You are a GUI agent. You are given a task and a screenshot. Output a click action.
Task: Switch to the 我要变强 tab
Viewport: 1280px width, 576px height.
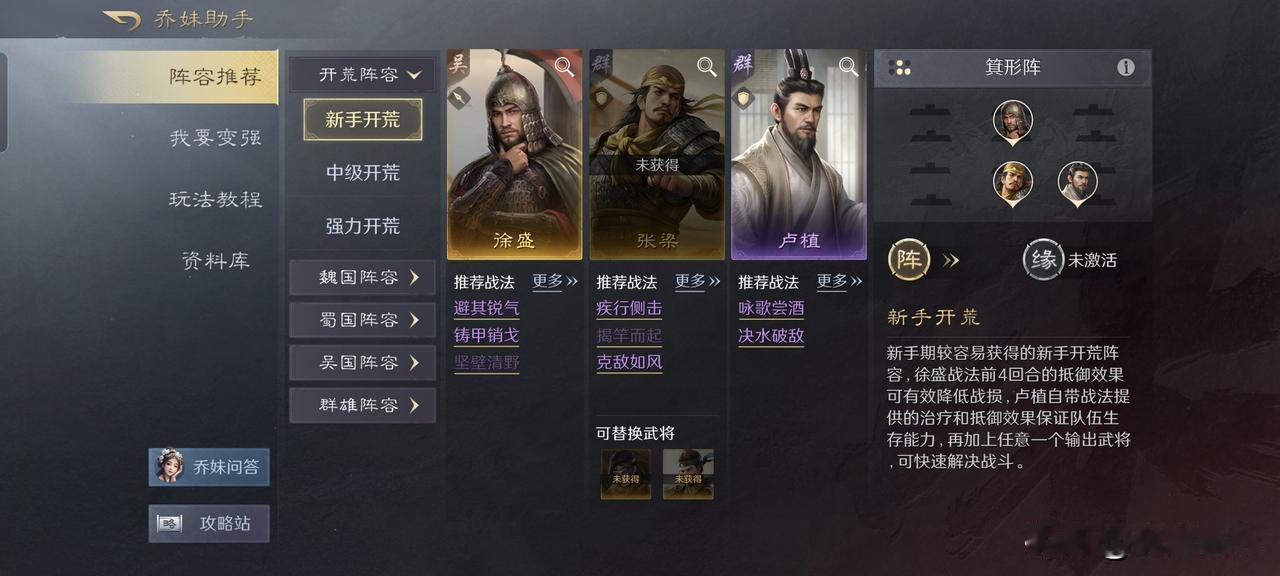pyautogui.click(x=215, y=138)
